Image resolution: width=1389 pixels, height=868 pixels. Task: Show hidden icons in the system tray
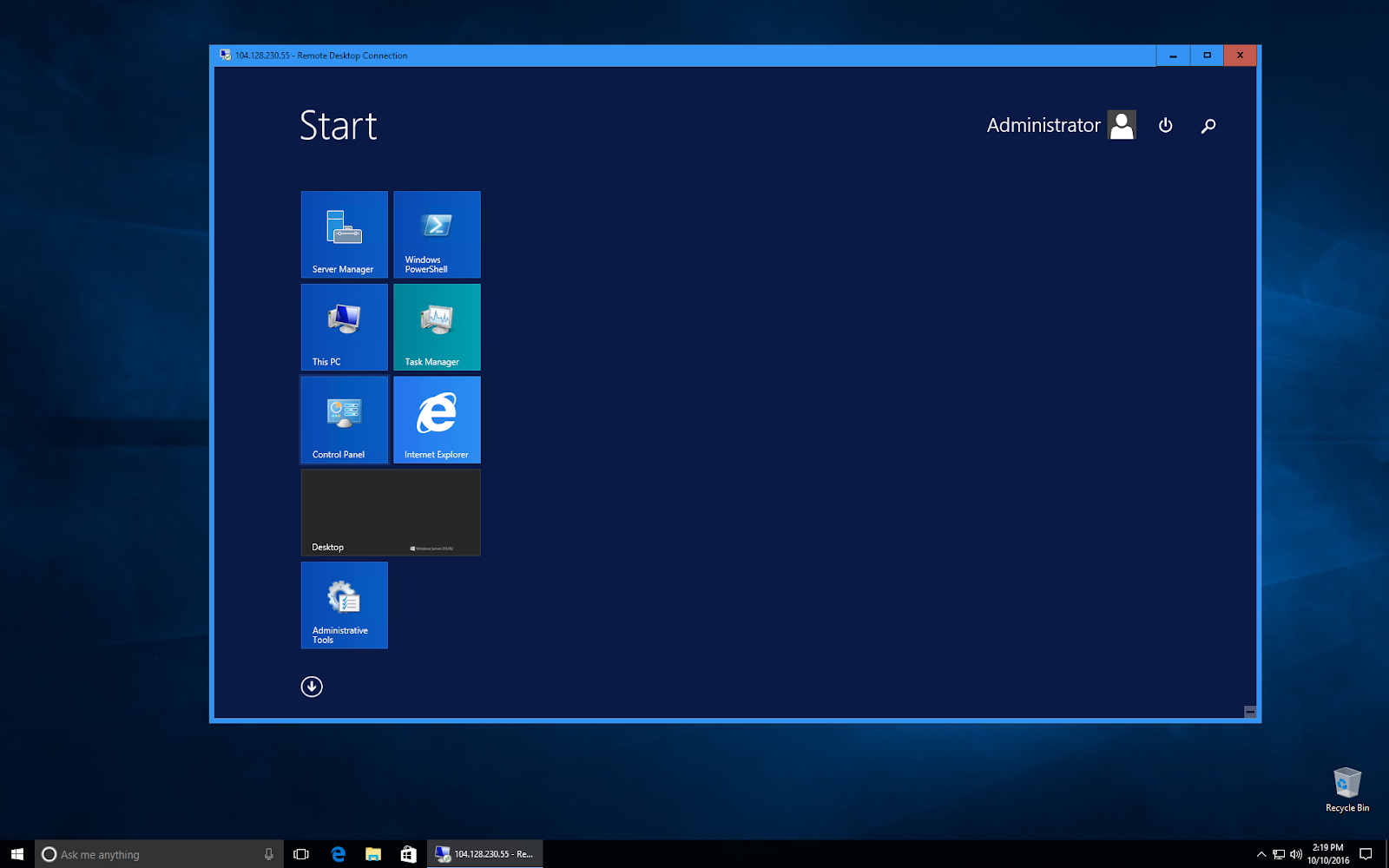tap(1261, 854)
